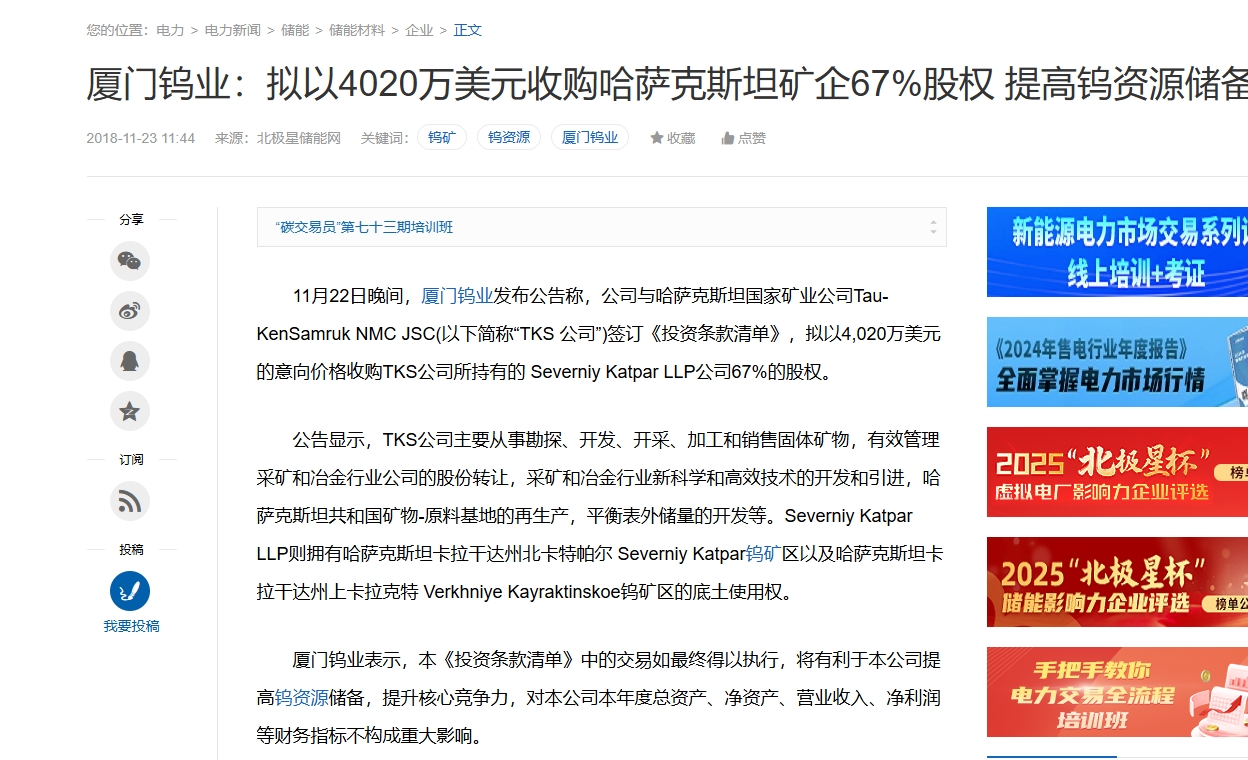Open RSS subscribe icon
Viewport: 1248px width, 760px height.
(x=130, y=502)
